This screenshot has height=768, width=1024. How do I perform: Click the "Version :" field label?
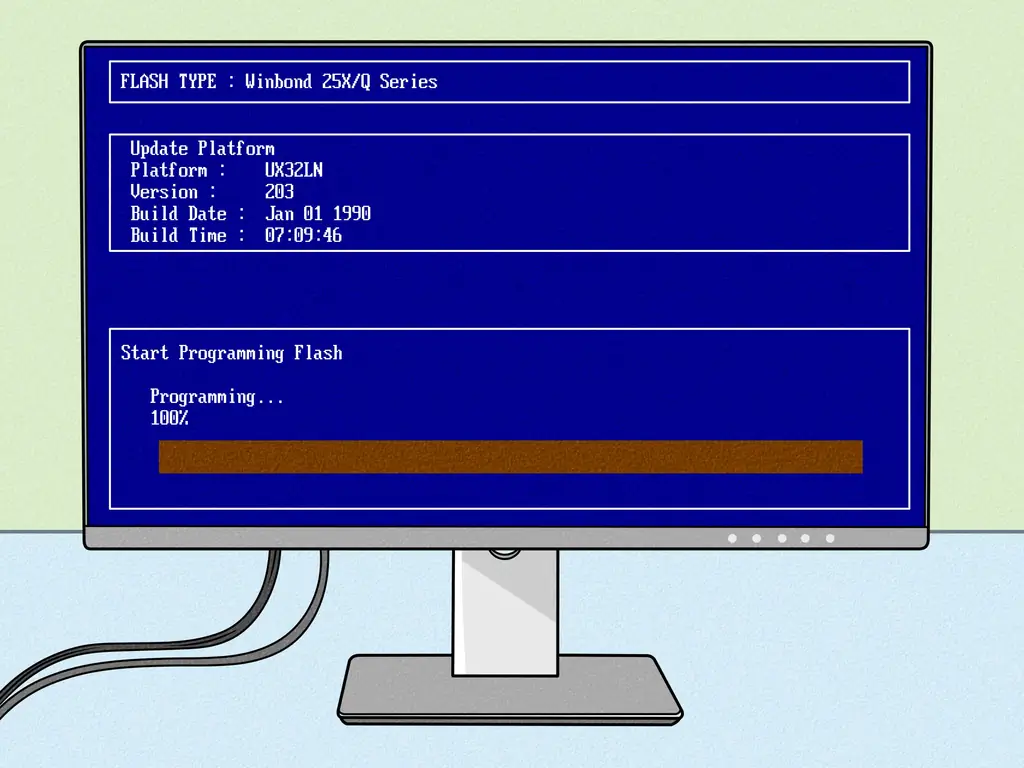[173, 192]
